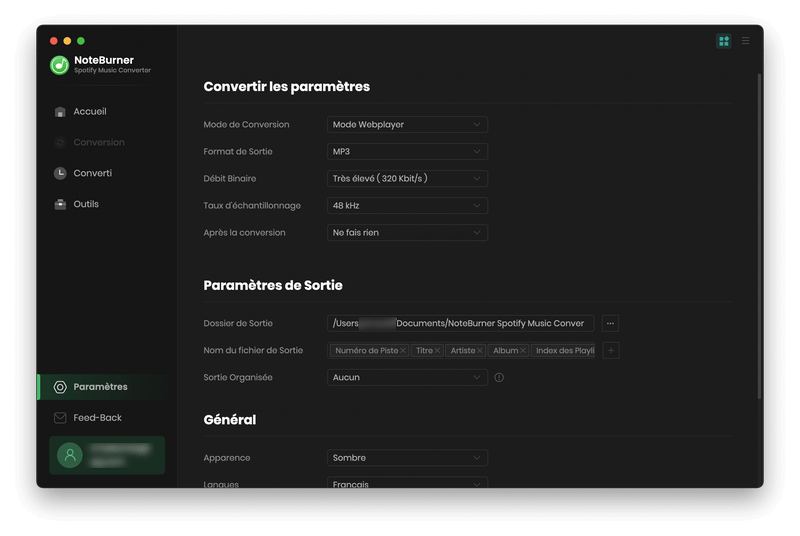Click the Taux d'échantillonnage label

coord(252,206)
